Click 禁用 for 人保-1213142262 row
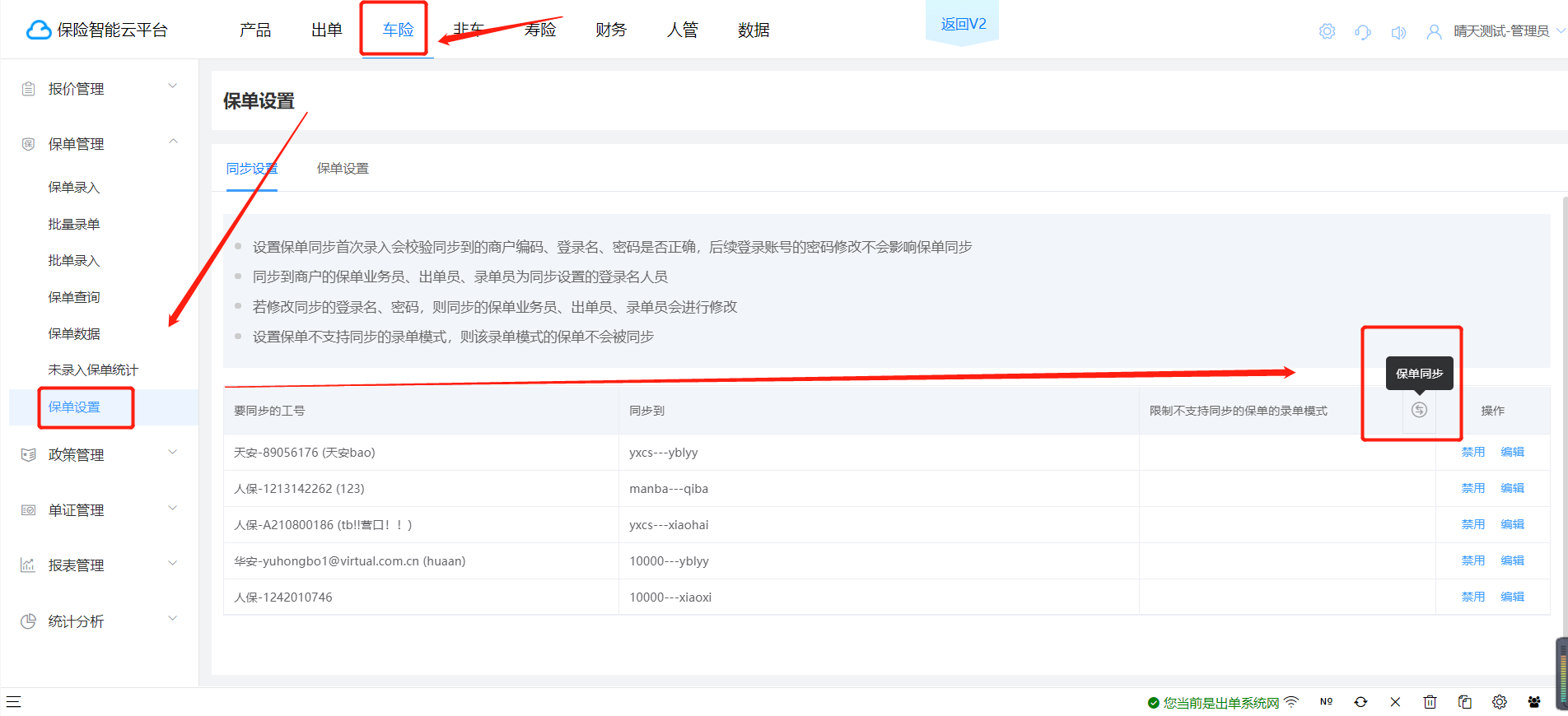The width and height of the screenshot is (1568, 716). [x=1473, y=488]
